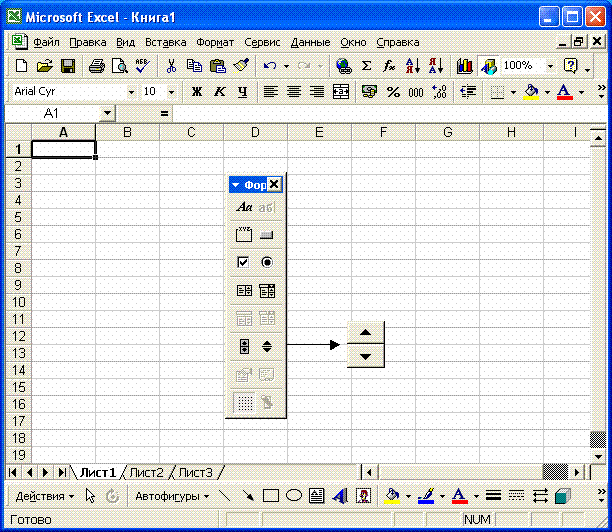Toggle italic К formatting

(220, 92)
